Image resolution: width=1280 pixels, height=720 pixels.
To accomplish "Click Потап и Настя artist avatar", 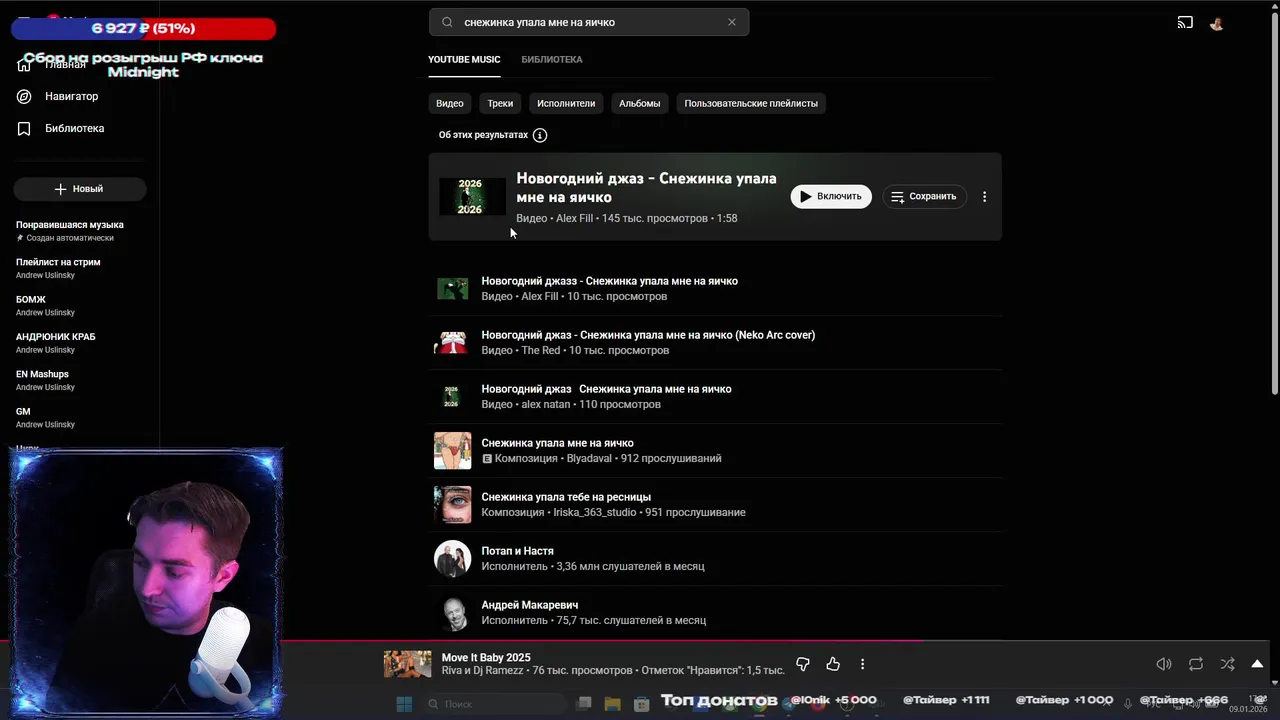I will 452,559.
